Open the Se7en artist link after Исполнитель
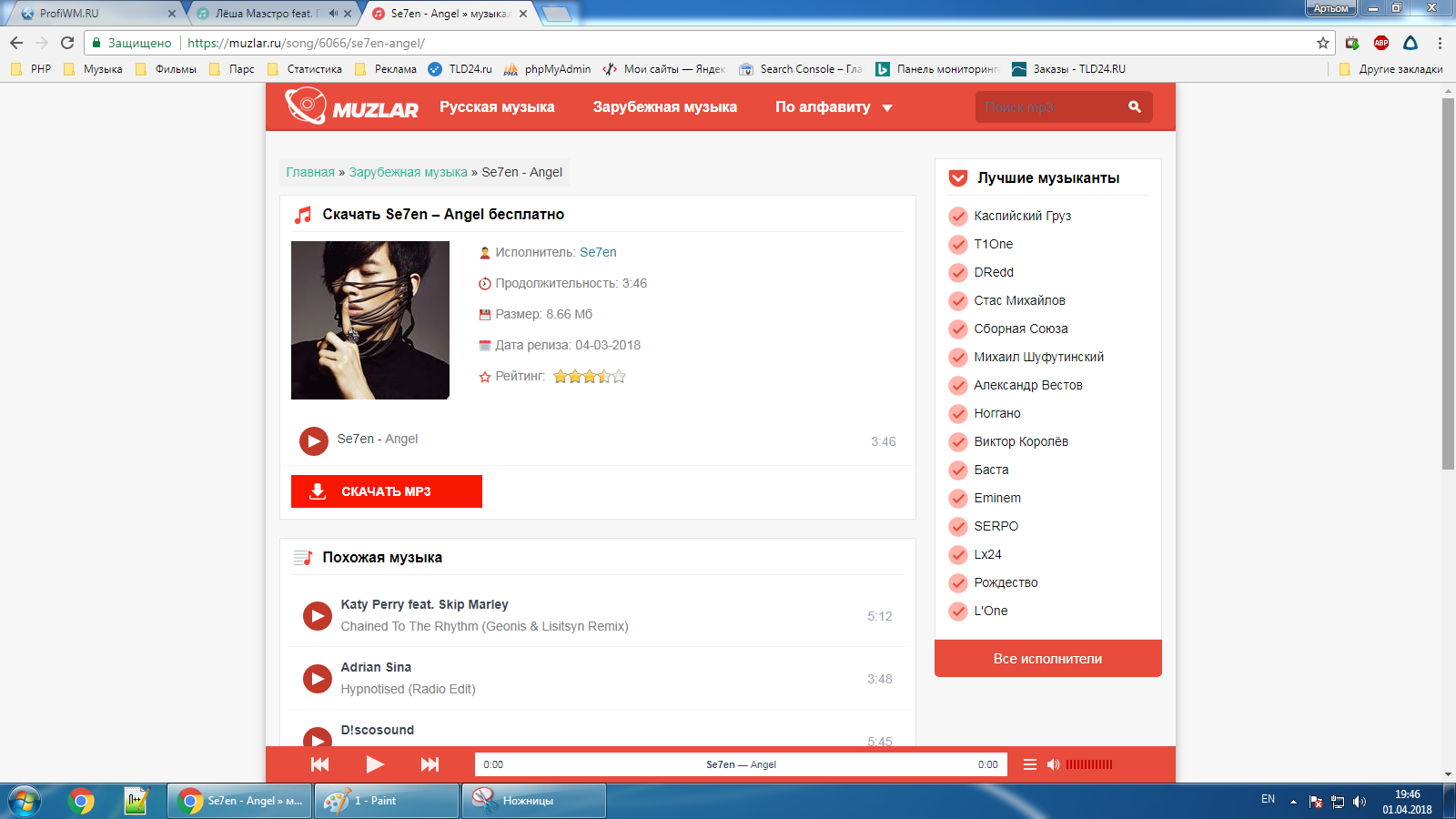This screenshot has height=819, width=1456. [x=598, y=252]
